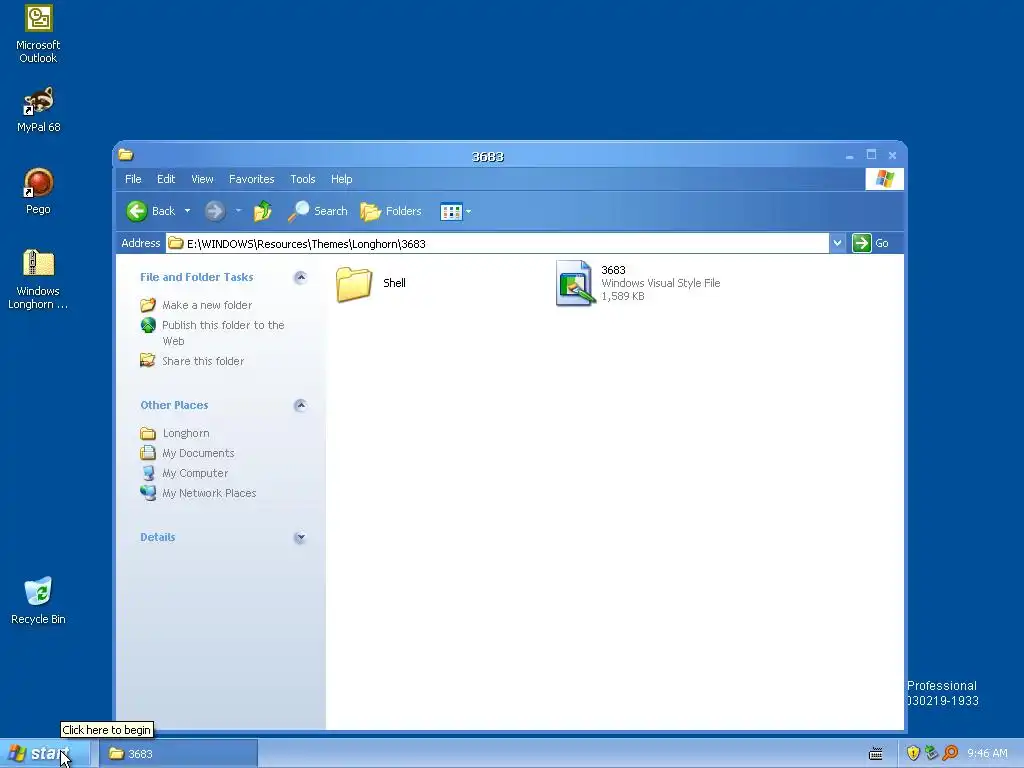Open the Edit menu
Screen dimensions: 1024x768
[166, 179]
